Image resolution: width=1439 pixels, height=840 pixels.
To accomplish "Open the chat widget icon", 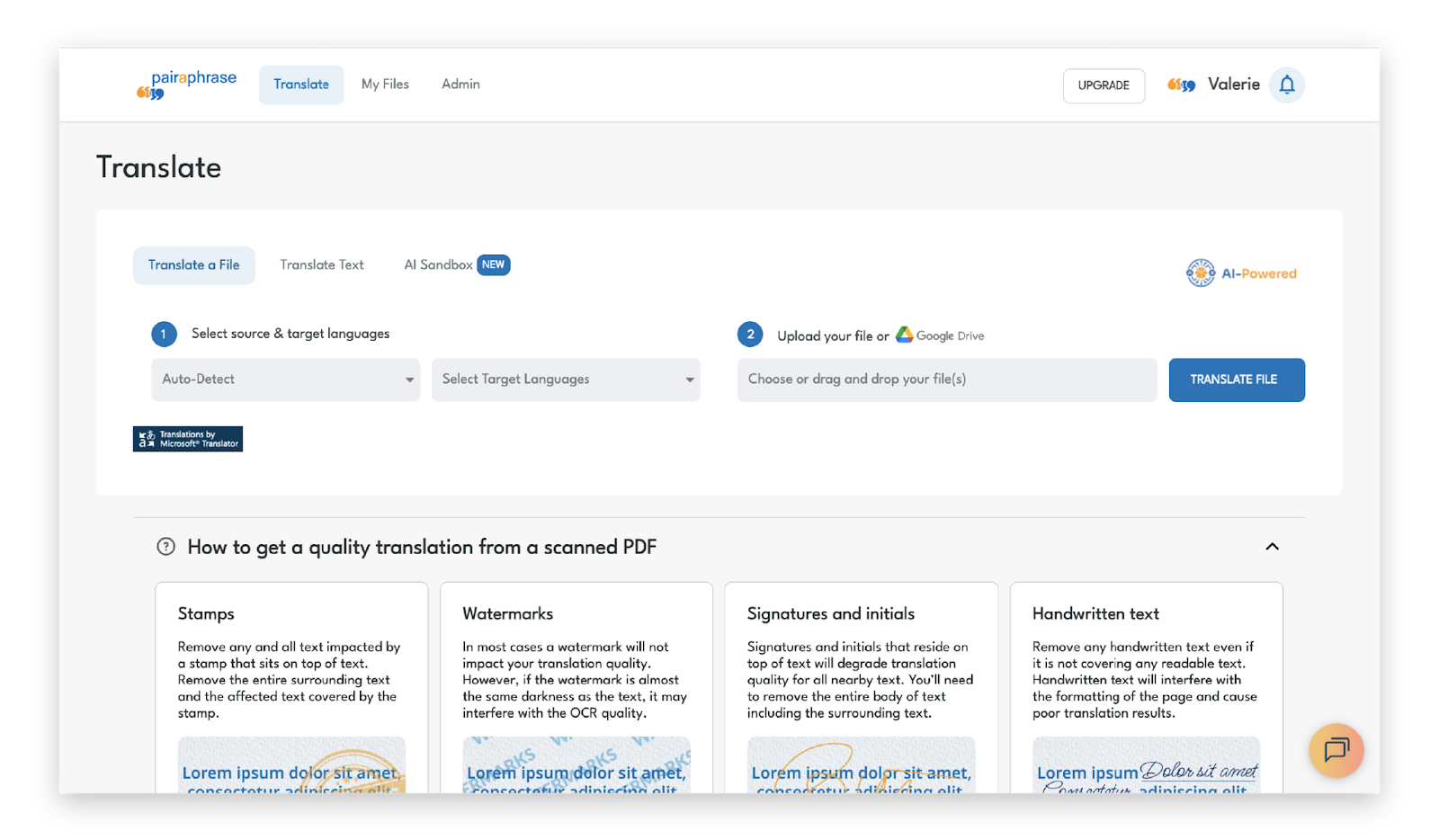I will click(1336, 749).
